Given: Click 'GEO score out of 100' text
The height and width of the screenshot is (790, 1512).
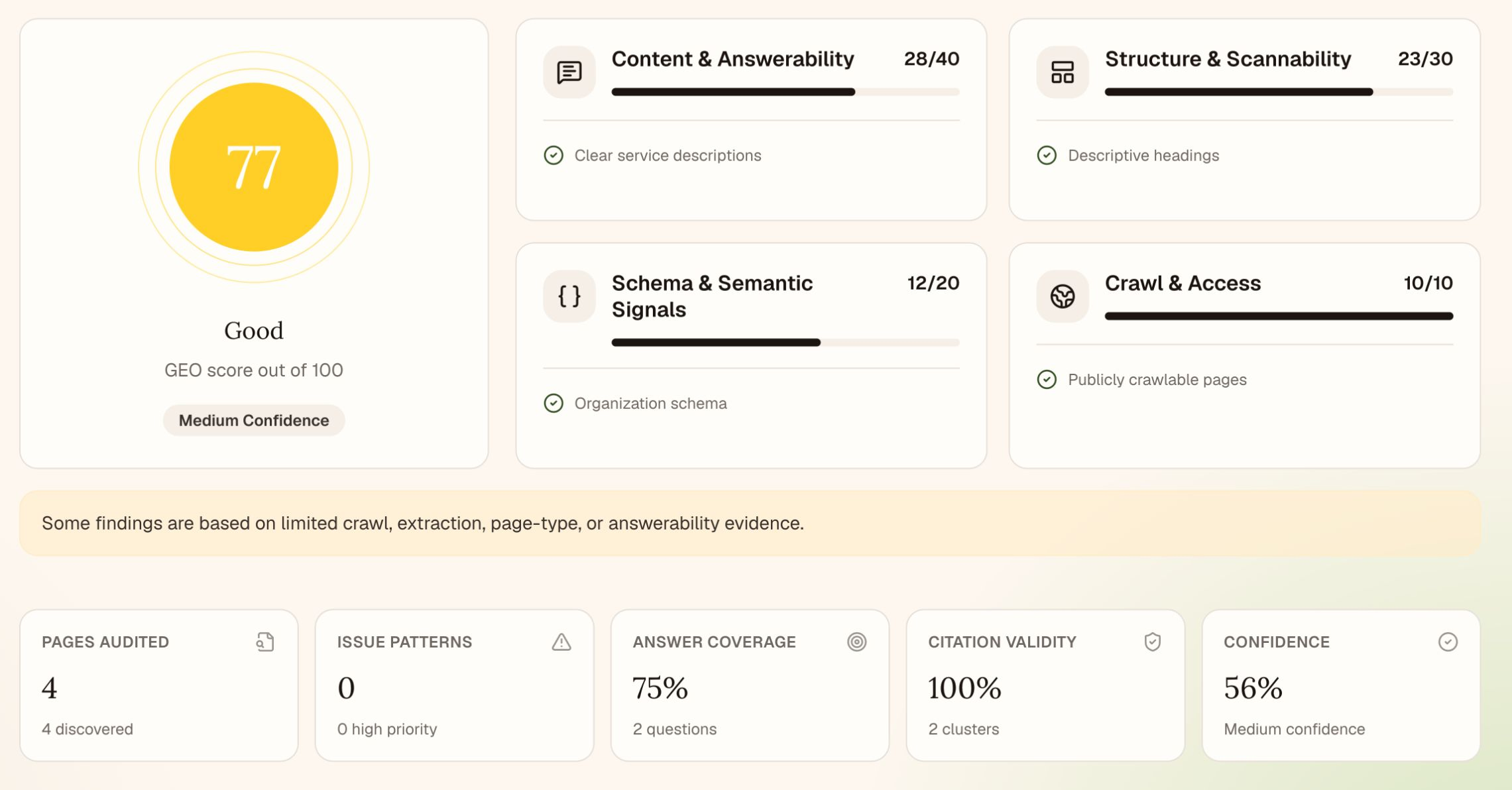Looking at the screenshot, I should pos(254,370).
